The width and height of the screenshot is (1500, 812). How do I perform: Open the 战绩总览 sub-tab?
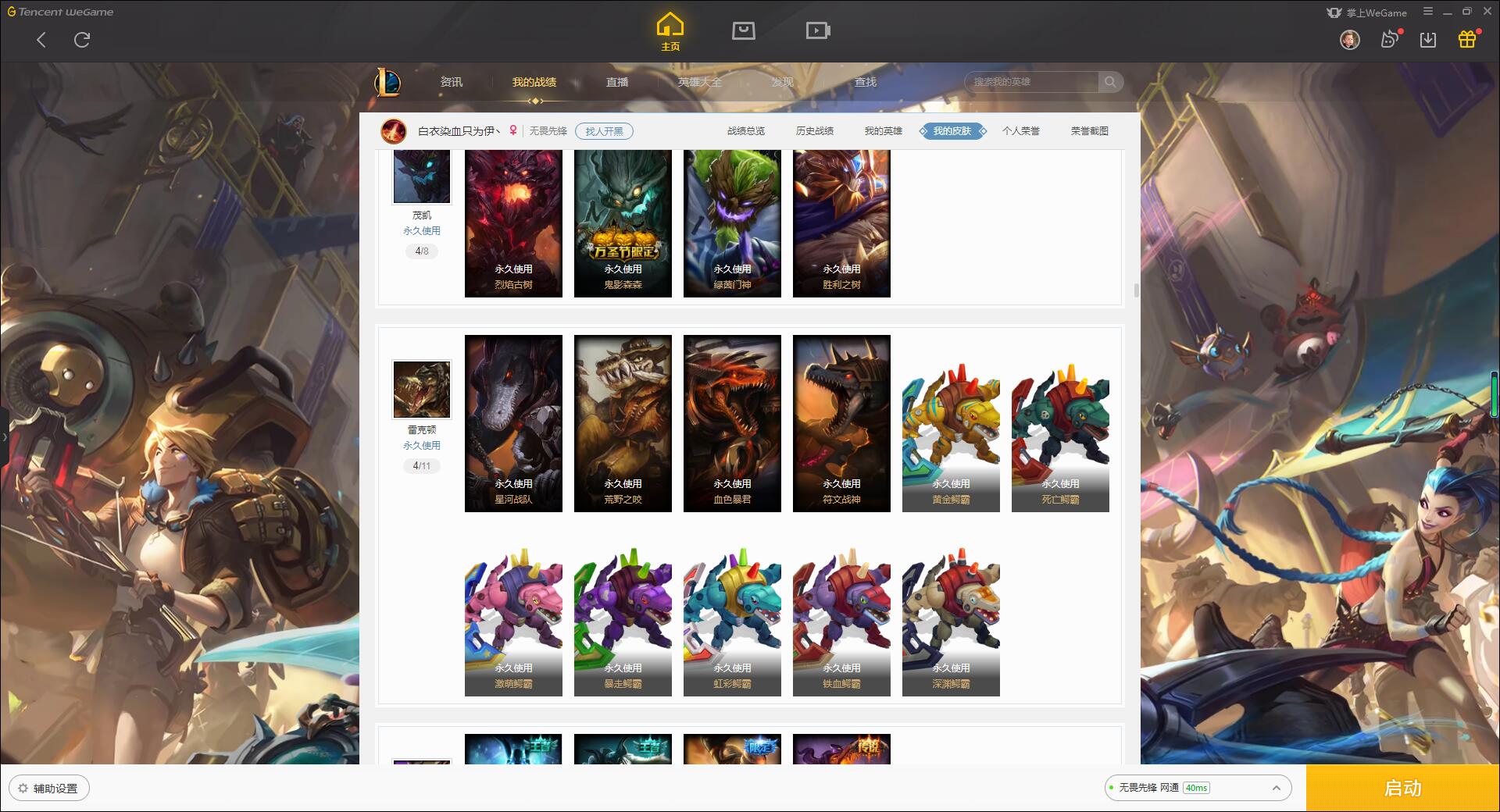tap(746, 131)
